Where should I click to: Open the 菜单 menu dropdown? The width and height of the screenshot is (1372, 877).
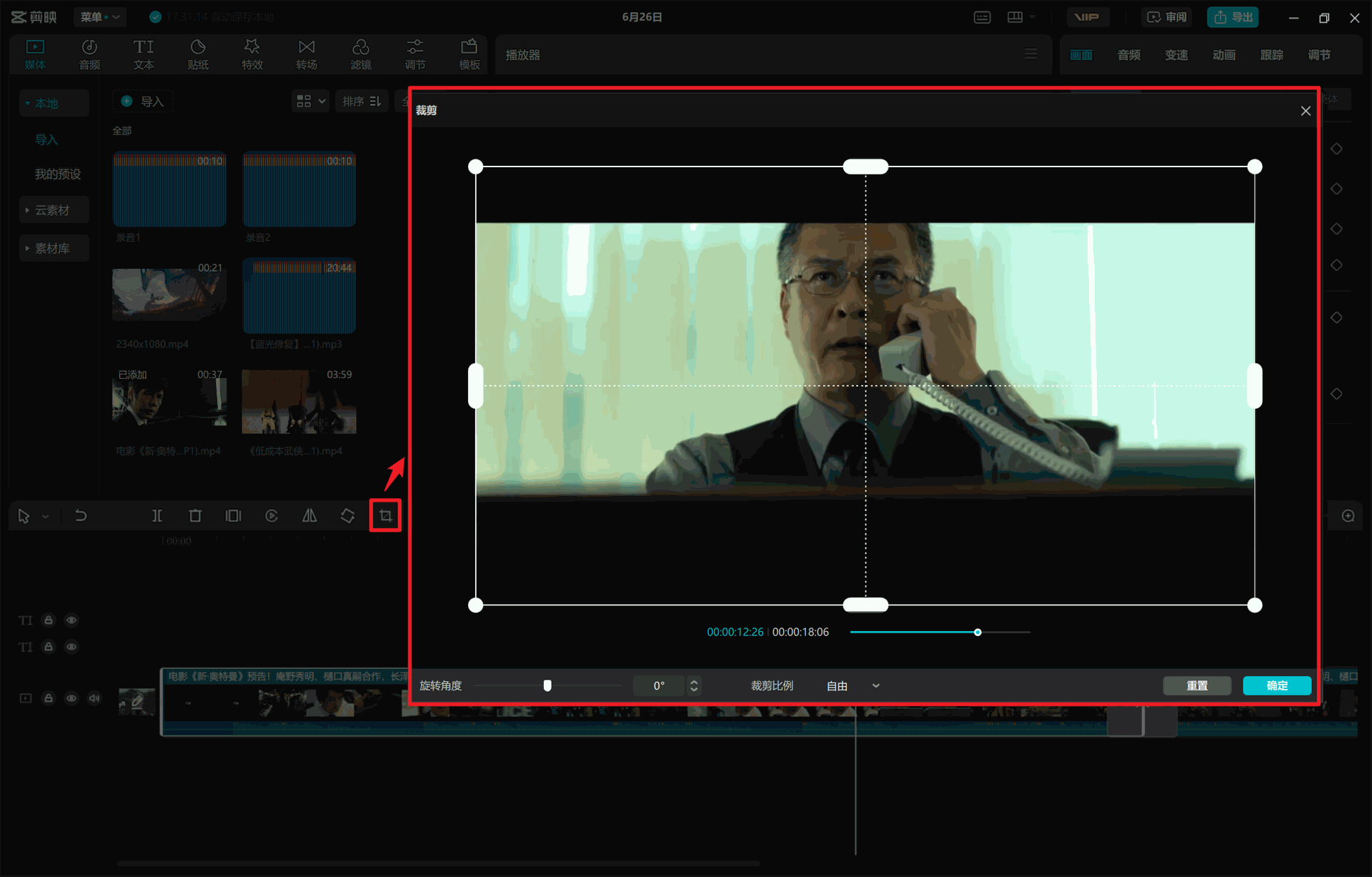[x=99, y=17]
